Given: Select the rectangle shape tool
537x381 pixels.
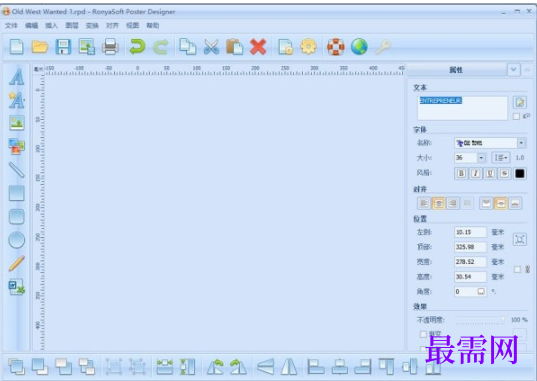Looking at the screenshot, I should (x=16, y=193).
